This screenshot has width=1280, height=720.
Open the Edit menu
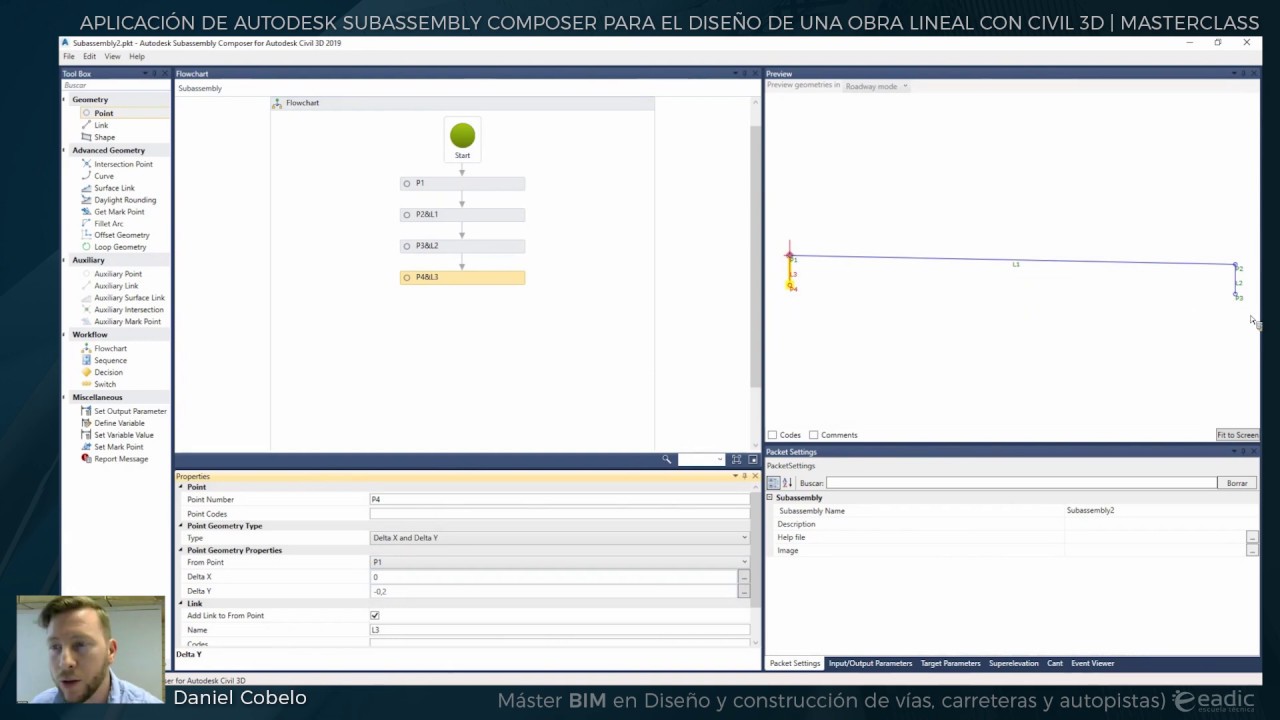coord(89,57)
